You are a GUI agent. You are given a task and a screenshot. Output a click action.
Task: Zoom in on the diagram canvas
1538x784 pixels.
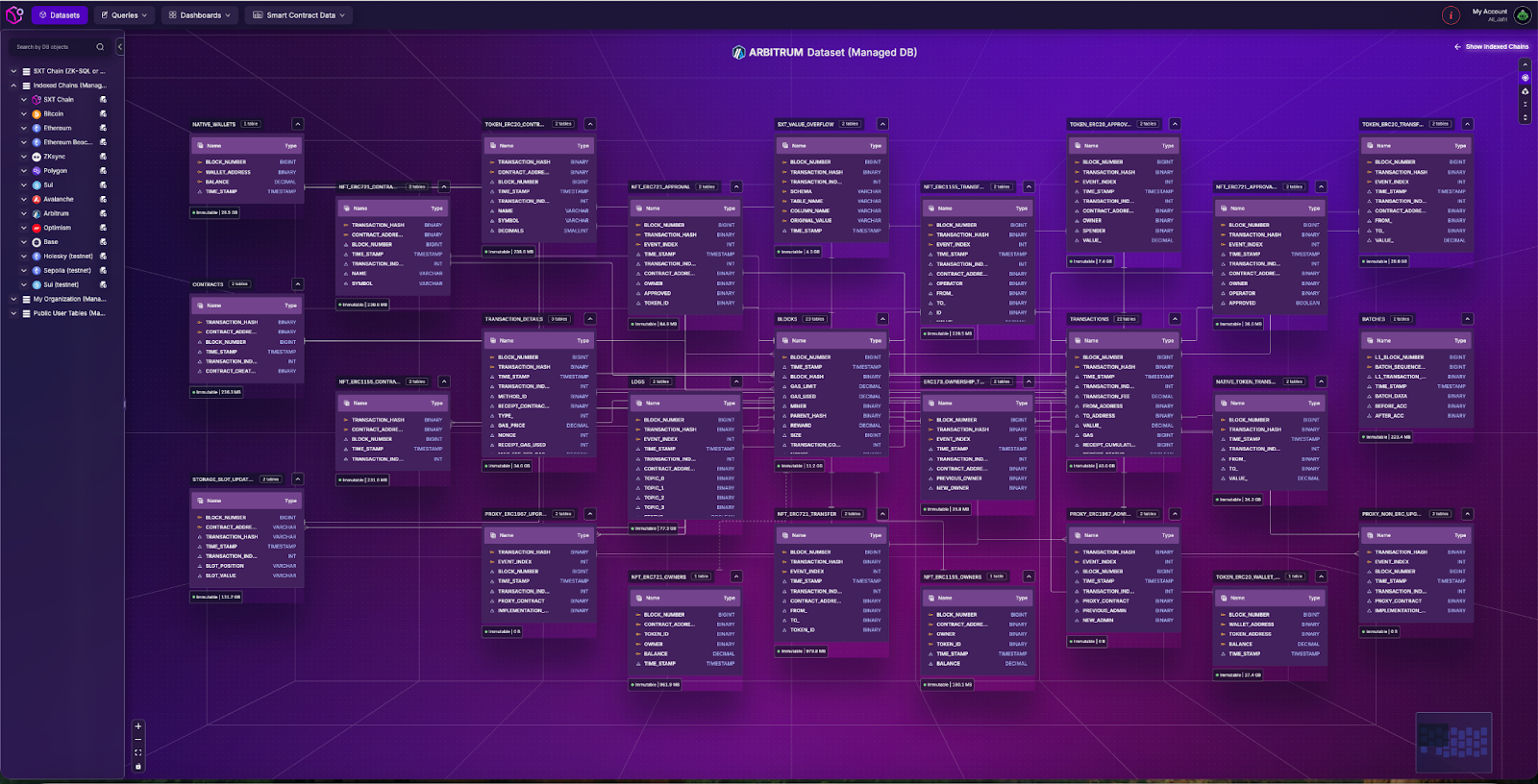tap(138, 726)
